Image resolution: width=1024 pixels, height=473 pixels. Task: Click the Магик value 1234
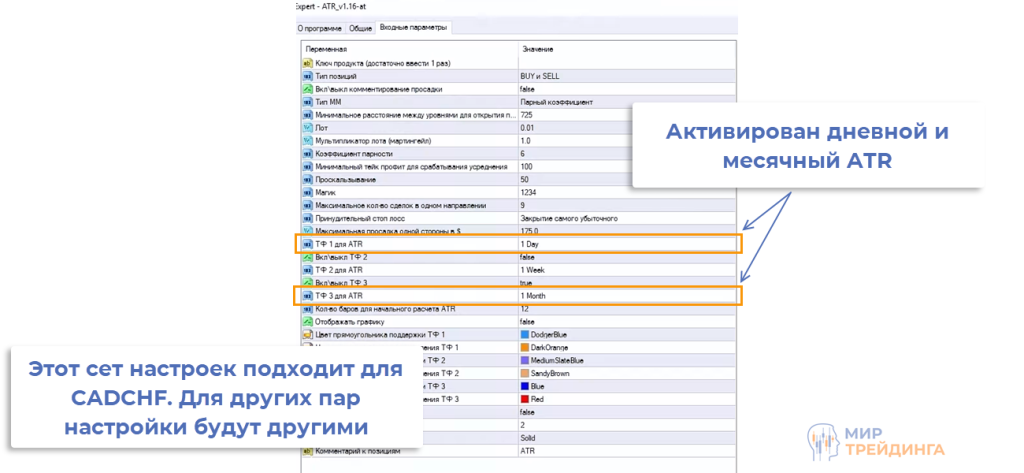pos(527,193)
